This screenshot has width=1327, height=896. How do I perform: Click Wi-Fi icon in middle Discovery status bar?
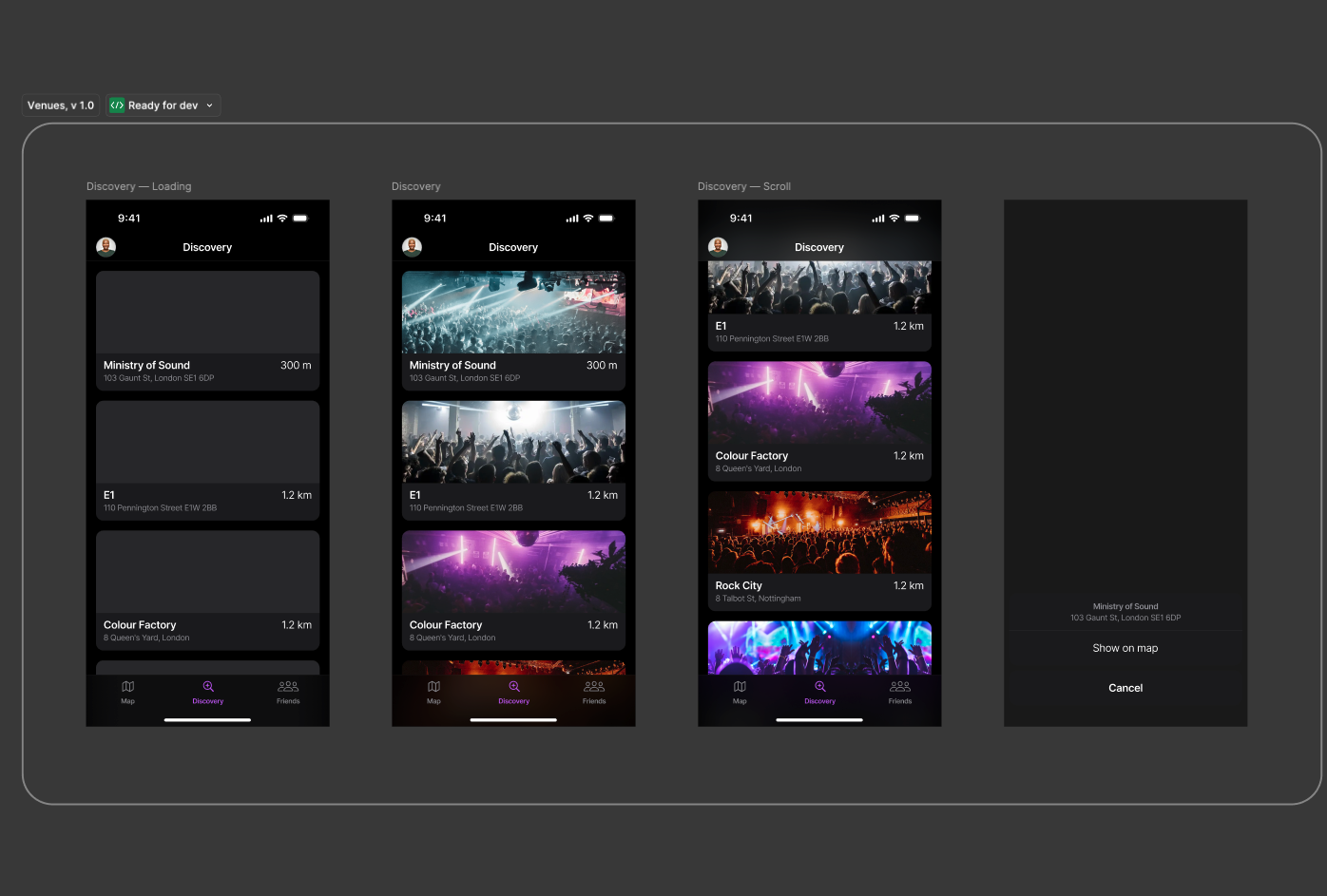[588, 219]
